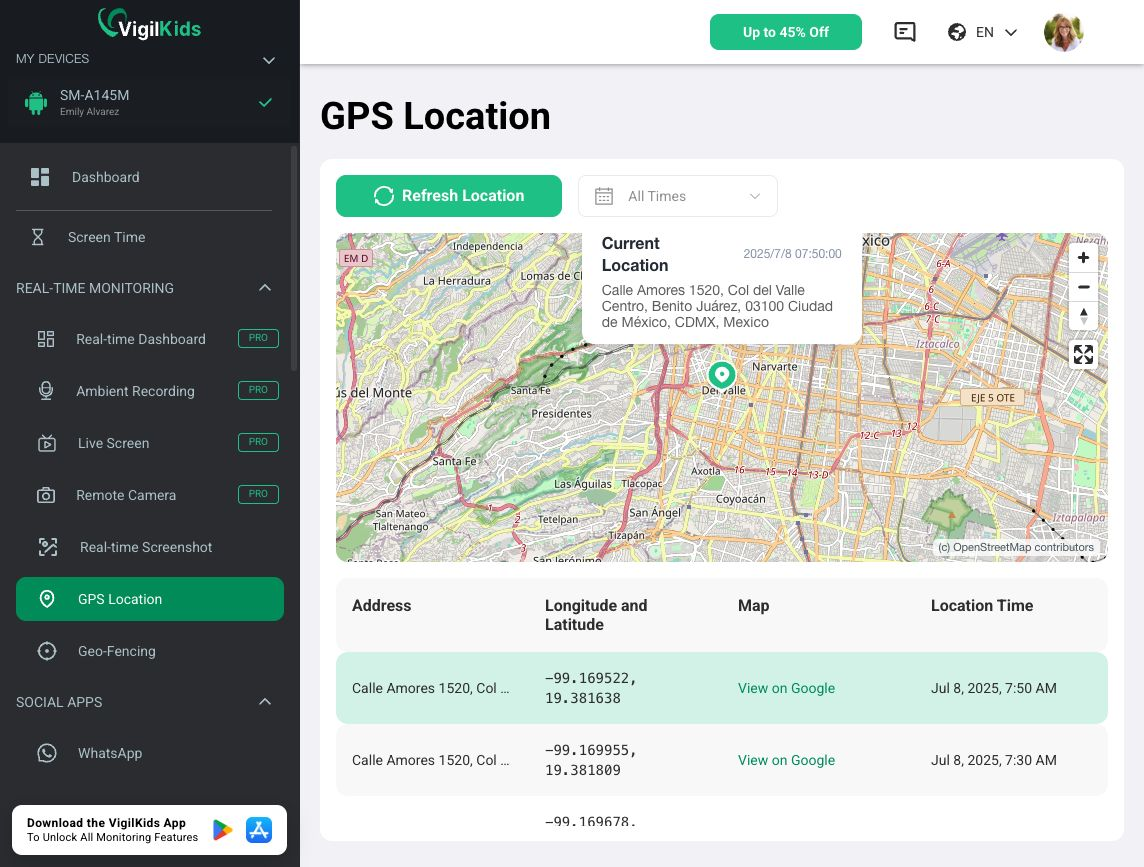Viewport: 1144px width, 867px height.
Task: Click the Download the VigilKids App banner text
Action: point(112,830)
